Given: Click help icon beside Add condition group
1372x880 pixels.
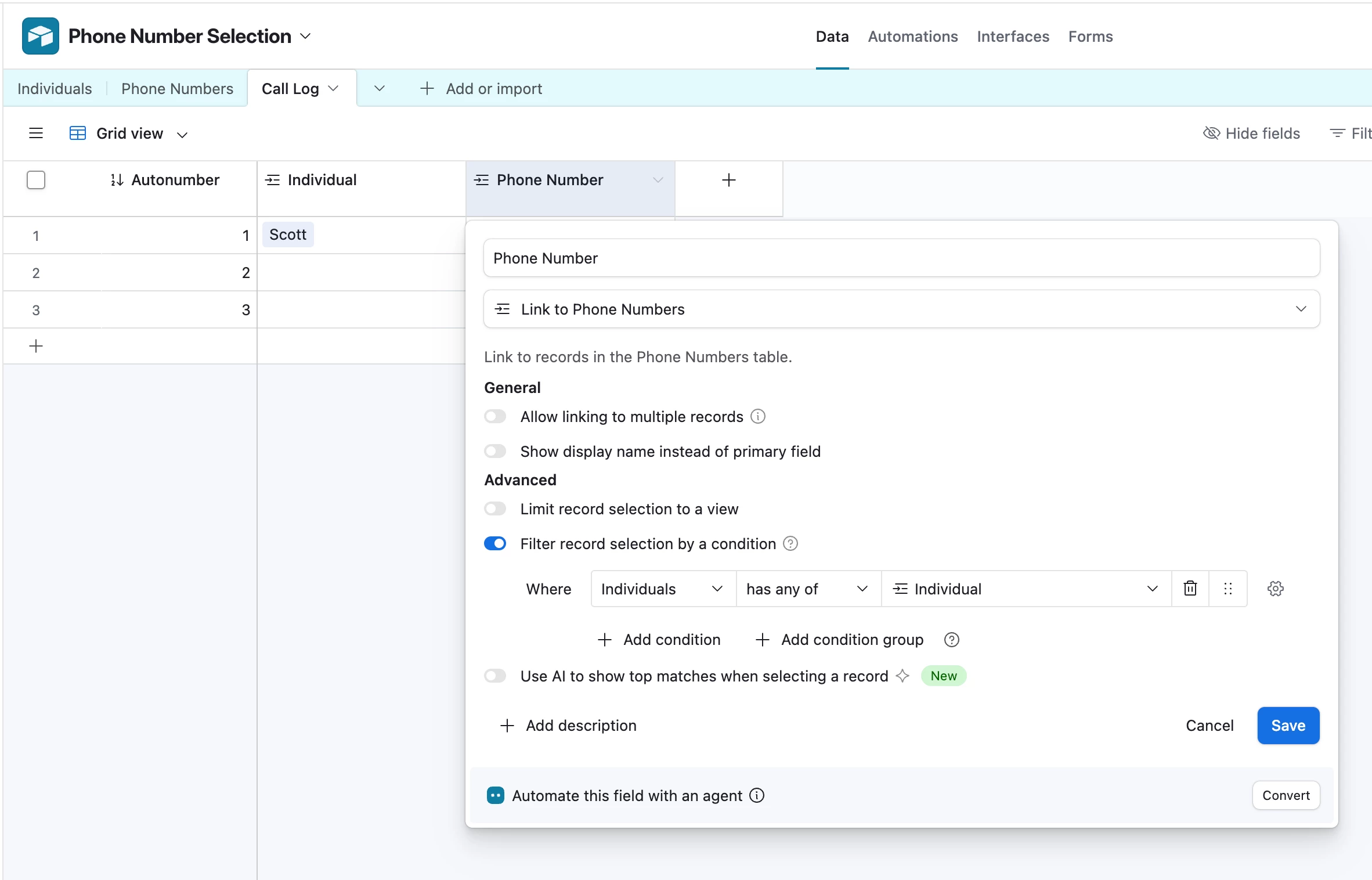Looking at the screenshot, I should [x=951, y=640].
